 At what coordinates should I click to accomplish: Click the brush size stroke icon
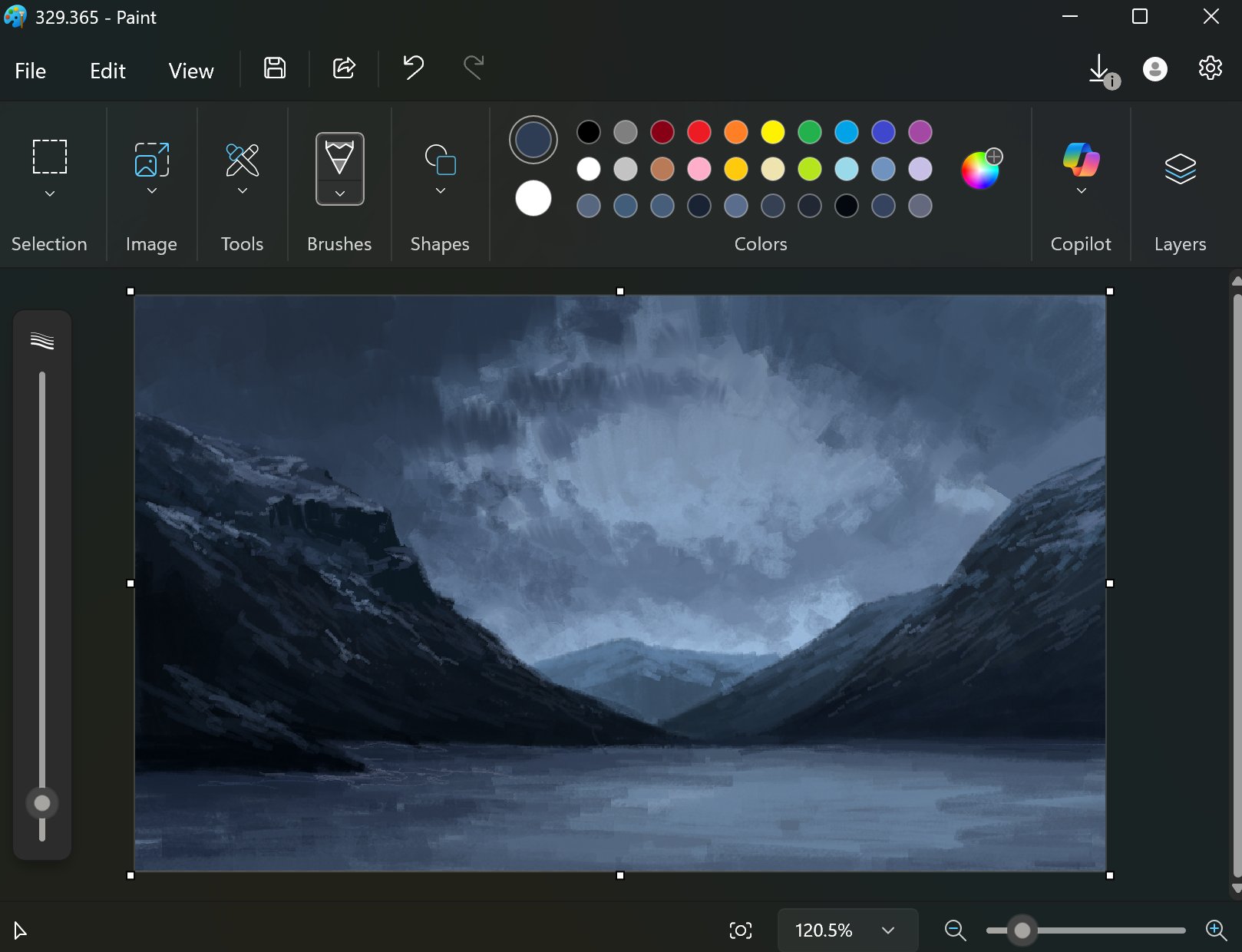coord(42,340)
